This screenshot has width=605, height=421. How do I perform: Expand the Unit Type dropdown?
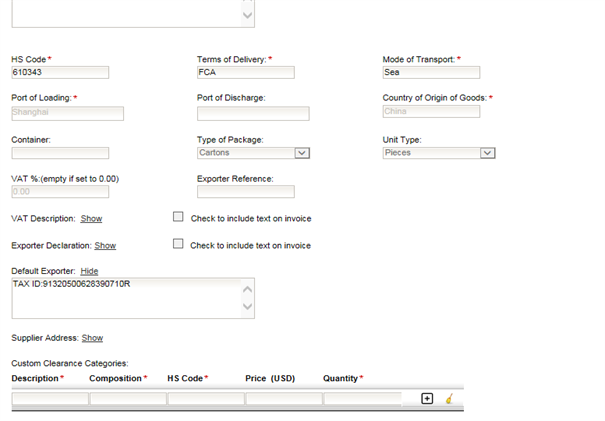tap(487, 153)
